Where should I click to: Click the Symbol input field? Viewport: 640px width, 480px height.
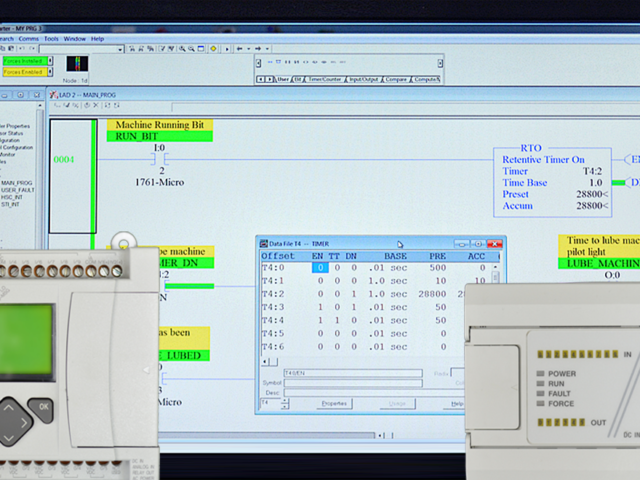click(x=353, y=383)
